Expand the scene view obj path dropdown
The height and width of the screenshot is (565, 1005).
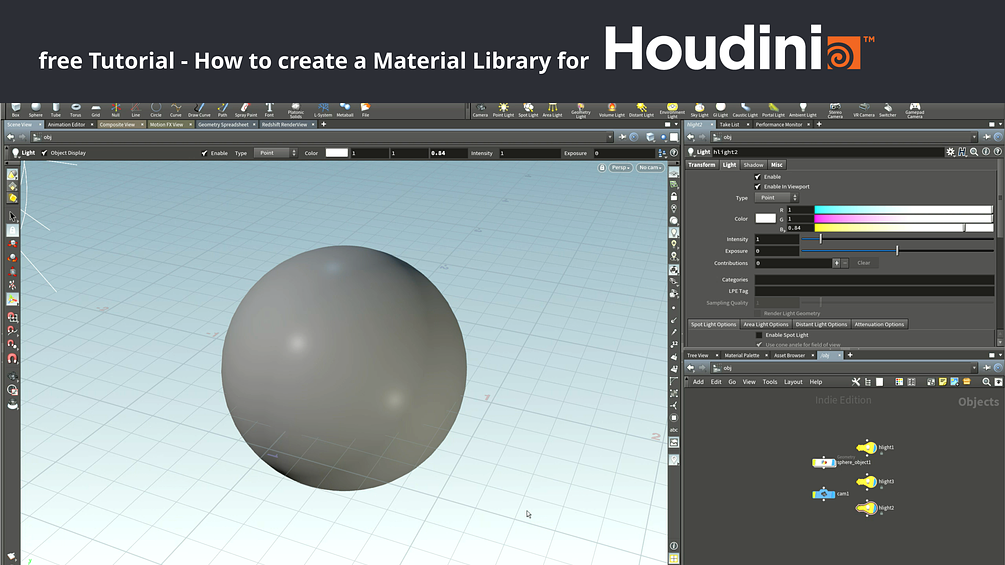[610, 137]
